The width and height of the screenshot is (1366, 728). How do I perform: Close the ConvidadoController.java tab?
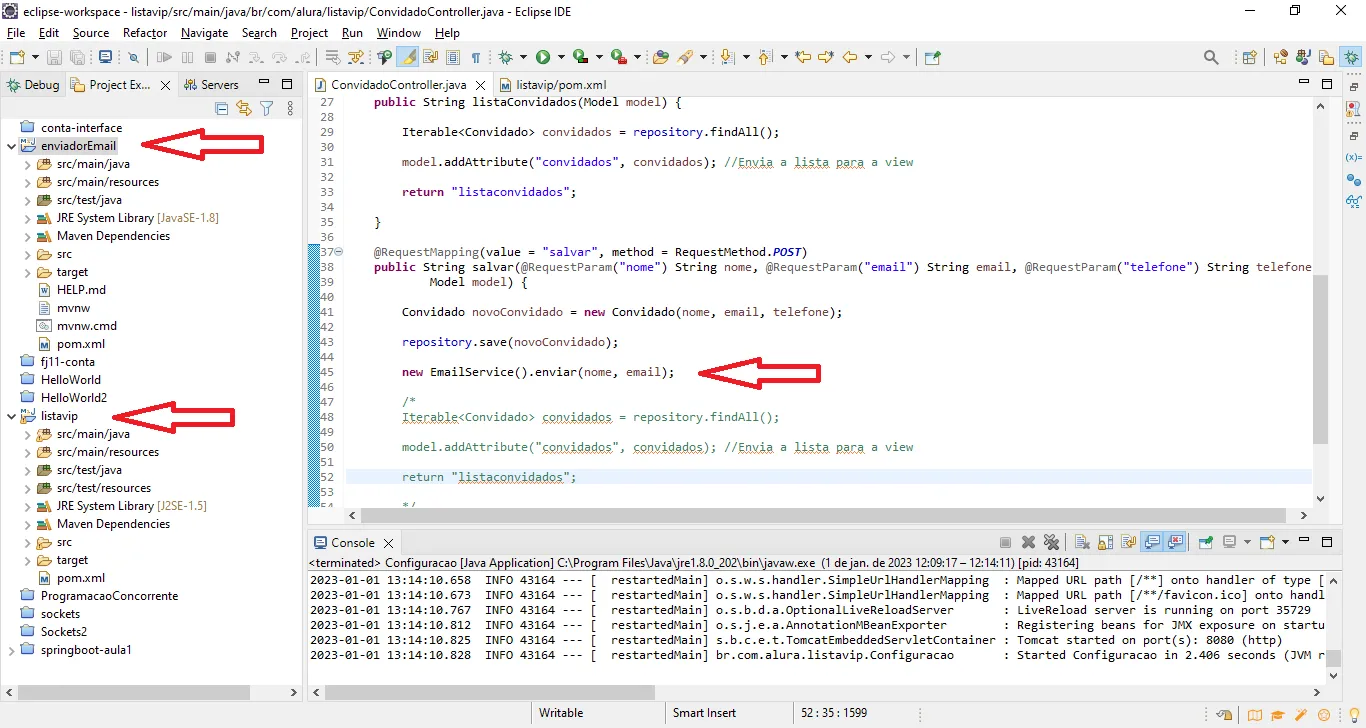click(x=481, y=85)
